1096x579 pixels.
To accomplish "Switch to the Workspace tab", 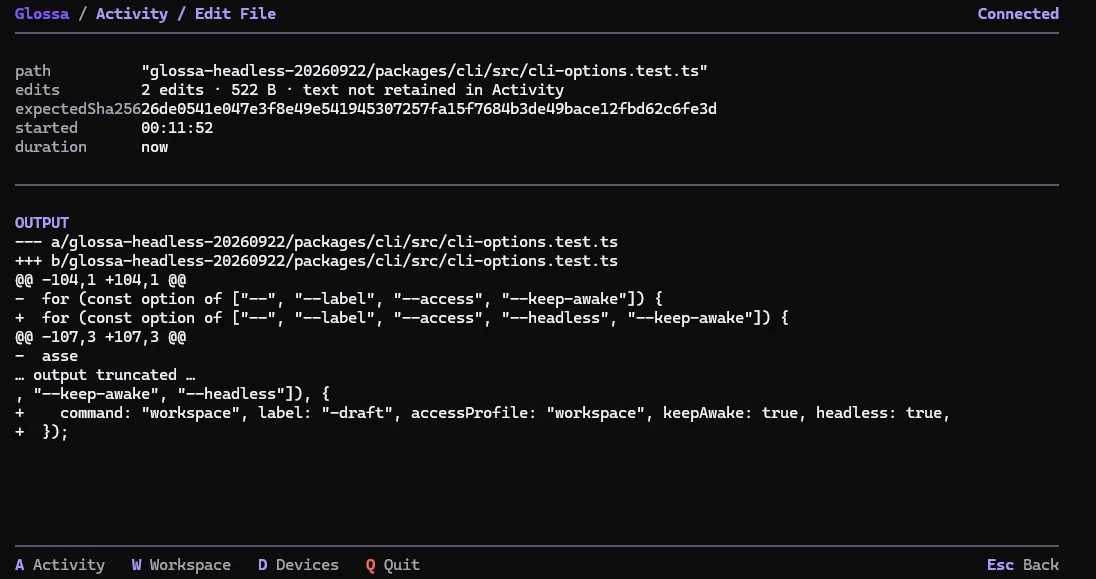I will [x=181, y=565].
